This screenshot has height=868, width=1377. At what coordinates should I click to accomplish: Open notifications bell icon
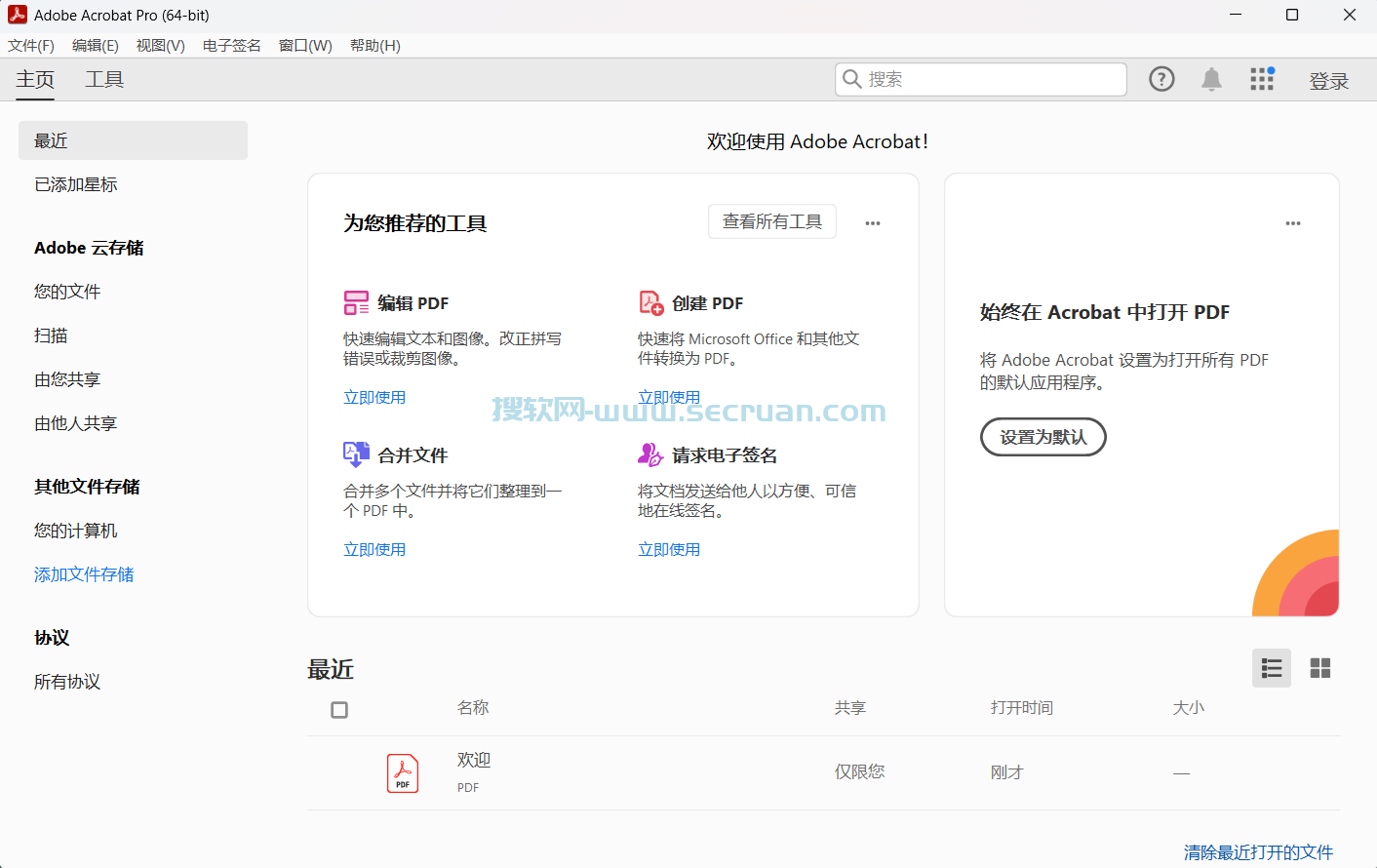(x=1211, y=79)
